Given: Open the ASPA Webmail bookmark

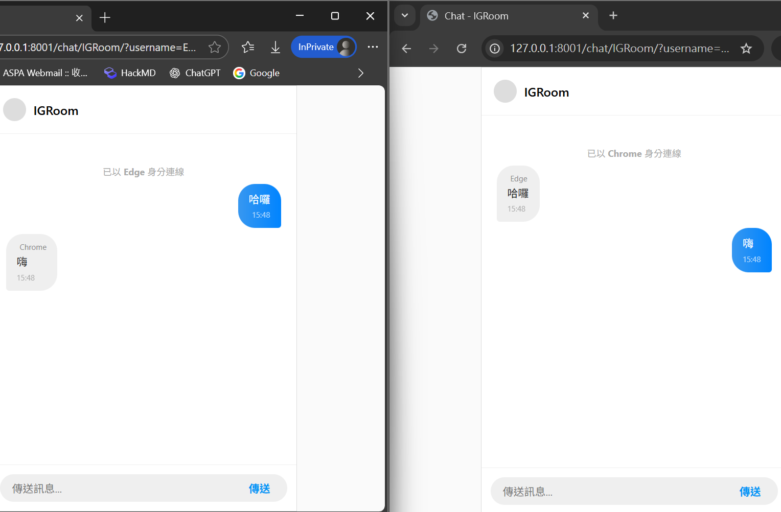Looking at the screenshot, I should [x=44, y=73].
